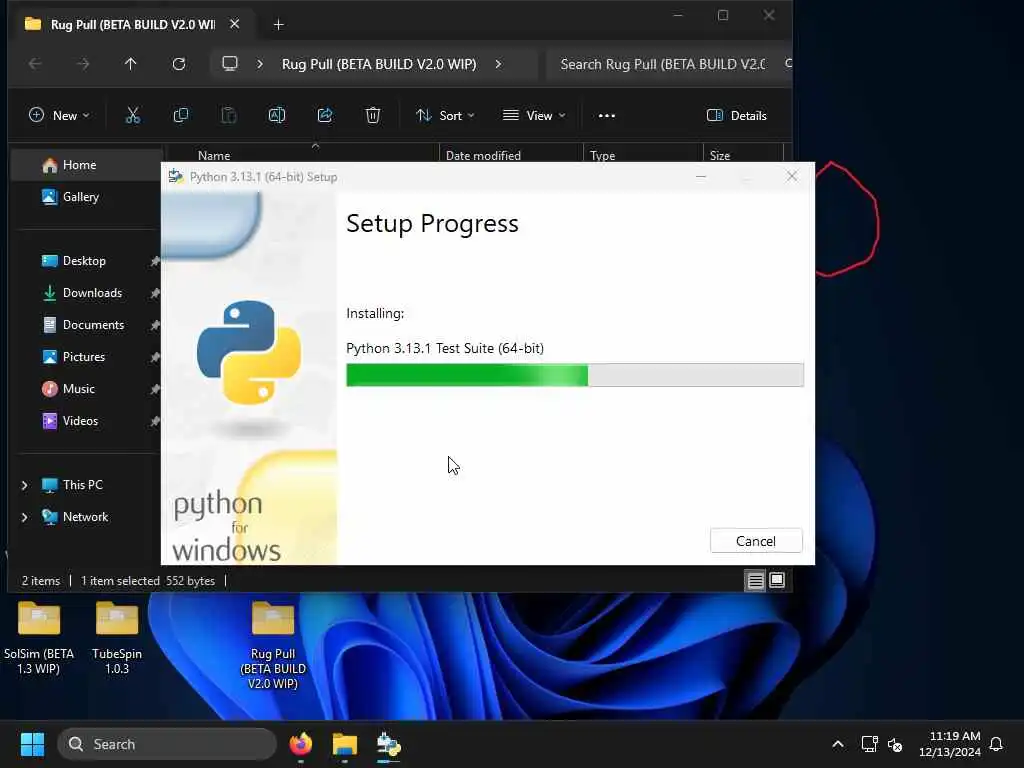Click the Copy icon in File Explorer toolbar
The height and width of the screenshot is (768, 1024).
(x=181, y=116)
